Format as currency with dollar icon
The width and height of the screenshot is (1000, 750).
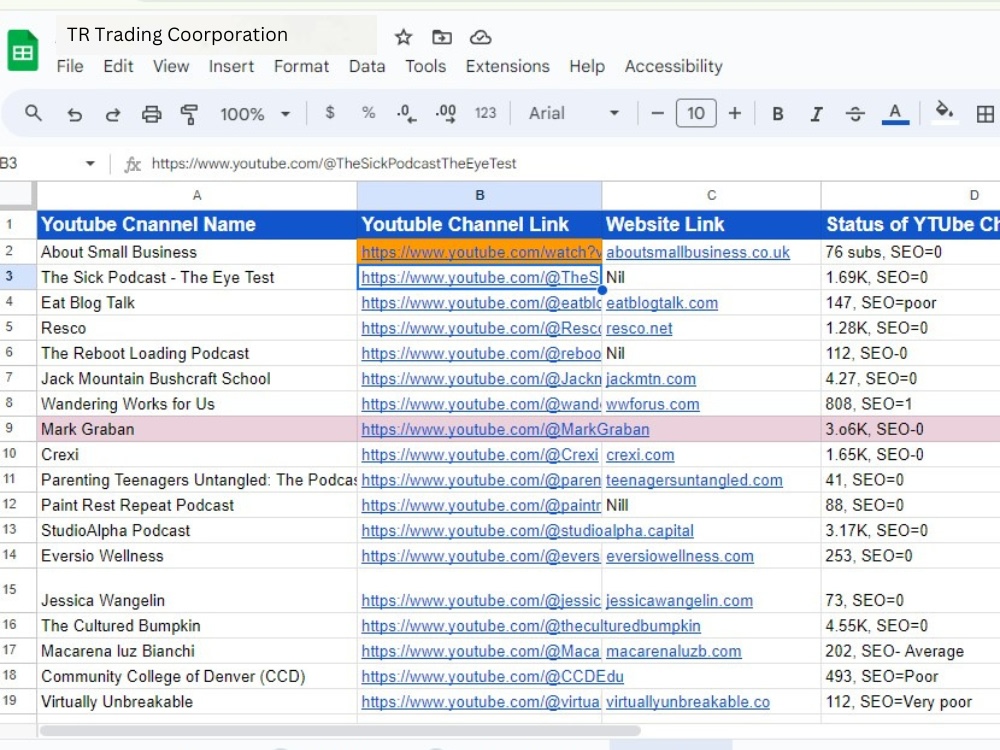(x=330, y=113)
